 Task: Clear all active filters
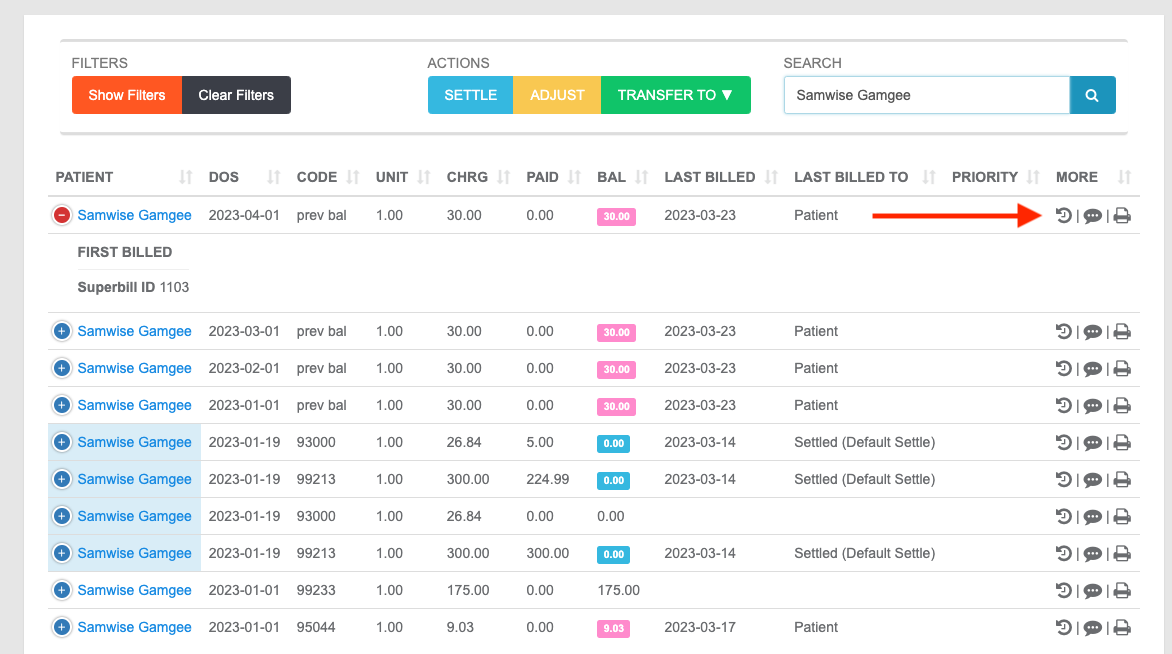click(x=236, y=94)
